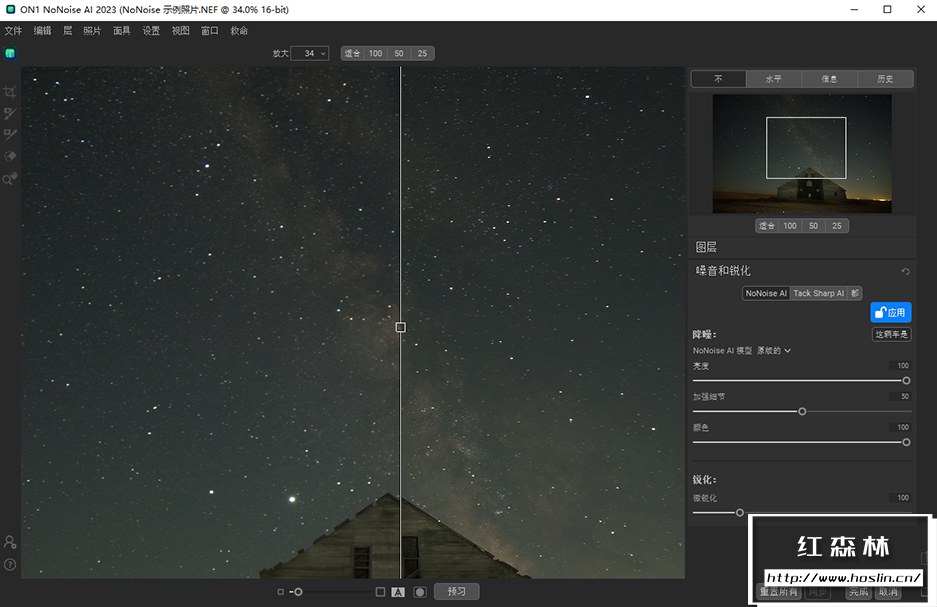This screenshot has height=607, width=937.
Task: Expand the NoNoise AI 模型 dropdown
Action: pyautogui.click(x=774, y=351)
